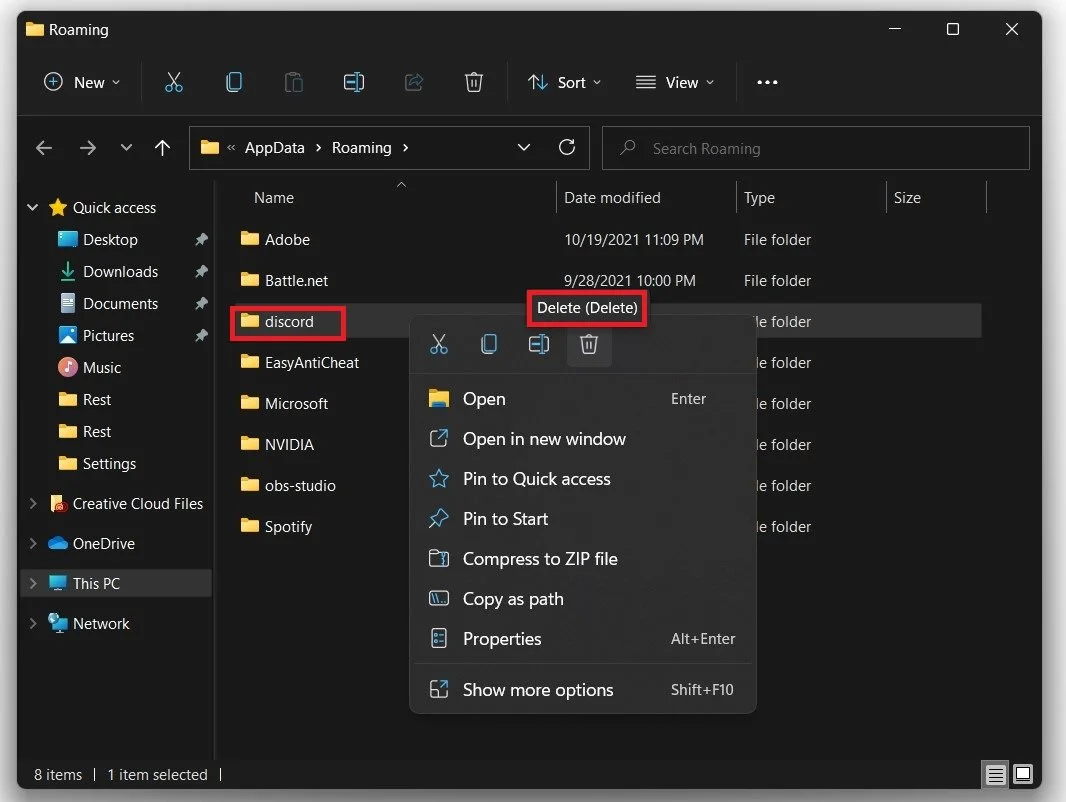Viewport: 1066px width, 802px height.
Task: Select Creative Cloud Files in sidebar
Action: coord(137,504)
